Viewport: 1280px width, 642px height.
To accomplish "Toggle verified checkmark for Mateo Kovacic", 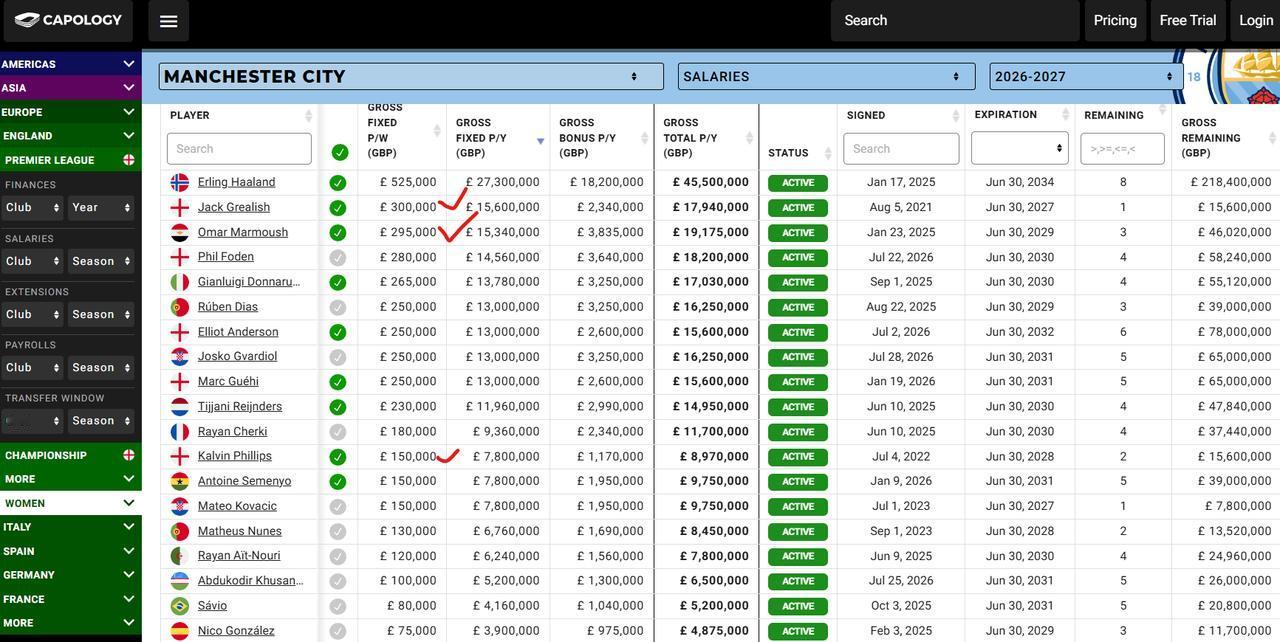I will [338, 506].
